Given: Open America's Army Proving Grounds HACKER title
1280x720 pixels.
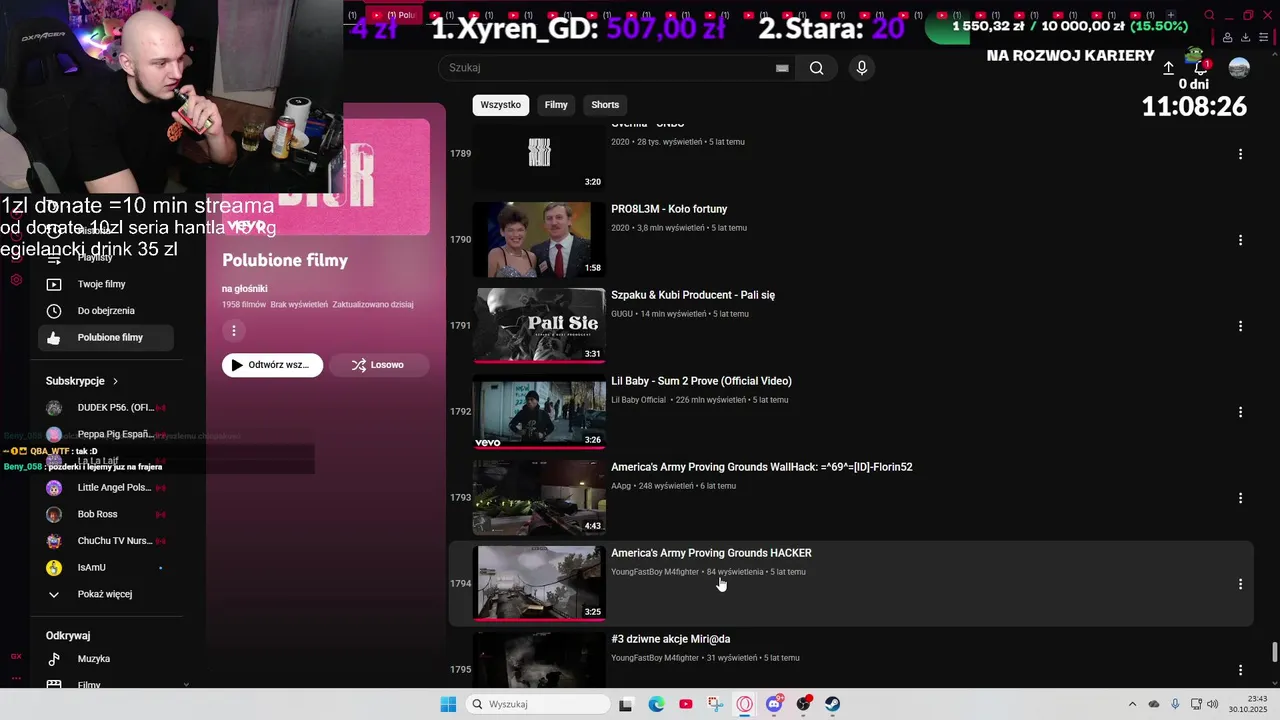Looking at the screenshot, I should 711,553.
